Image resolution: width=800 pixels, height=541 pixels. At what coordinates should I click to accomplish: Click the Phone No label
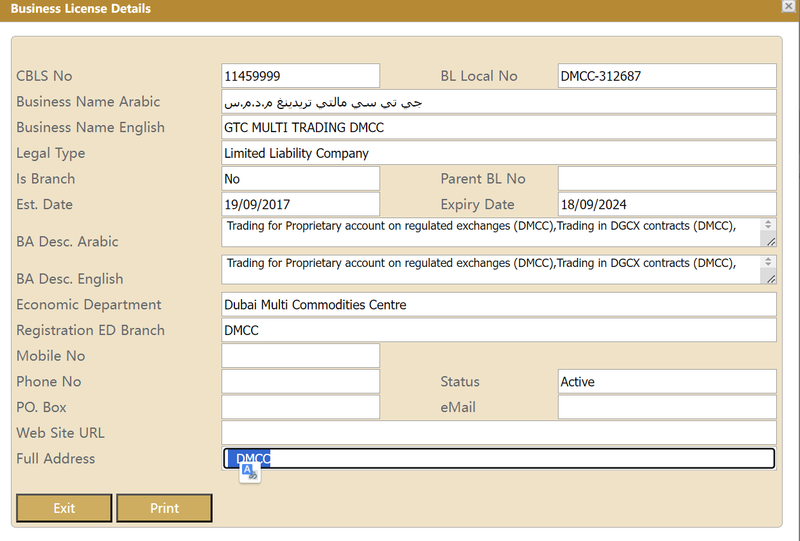point(48,381)
